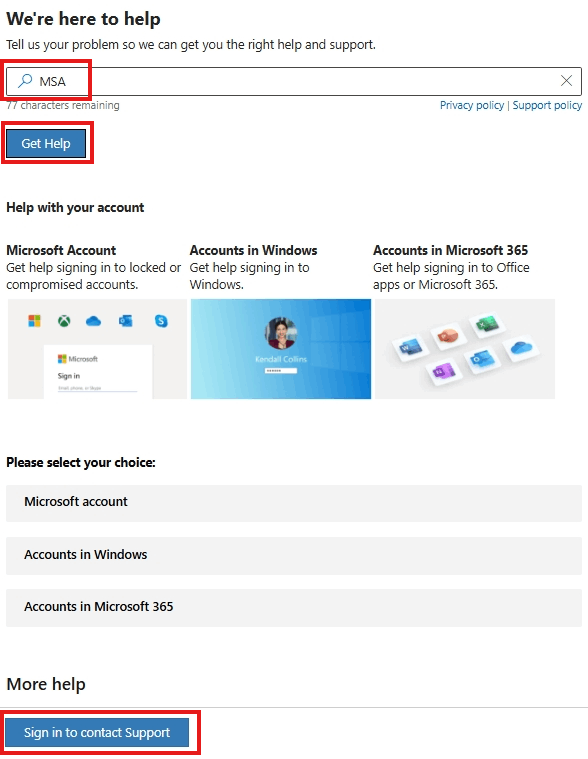Click the Excel icon in Microsoft 365 thumbnail
The width and height of the screenshot is (588, 759).
tap(486, 323)
